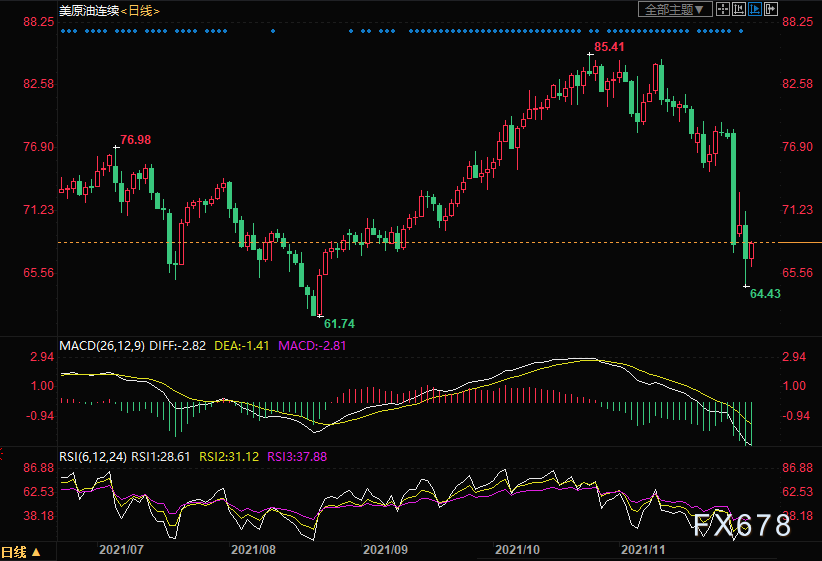Click the MACD:-2.81 magenta legend value
Image resolution: width=822 pixels, height=561 pixels.
click(x=312, y=346)
